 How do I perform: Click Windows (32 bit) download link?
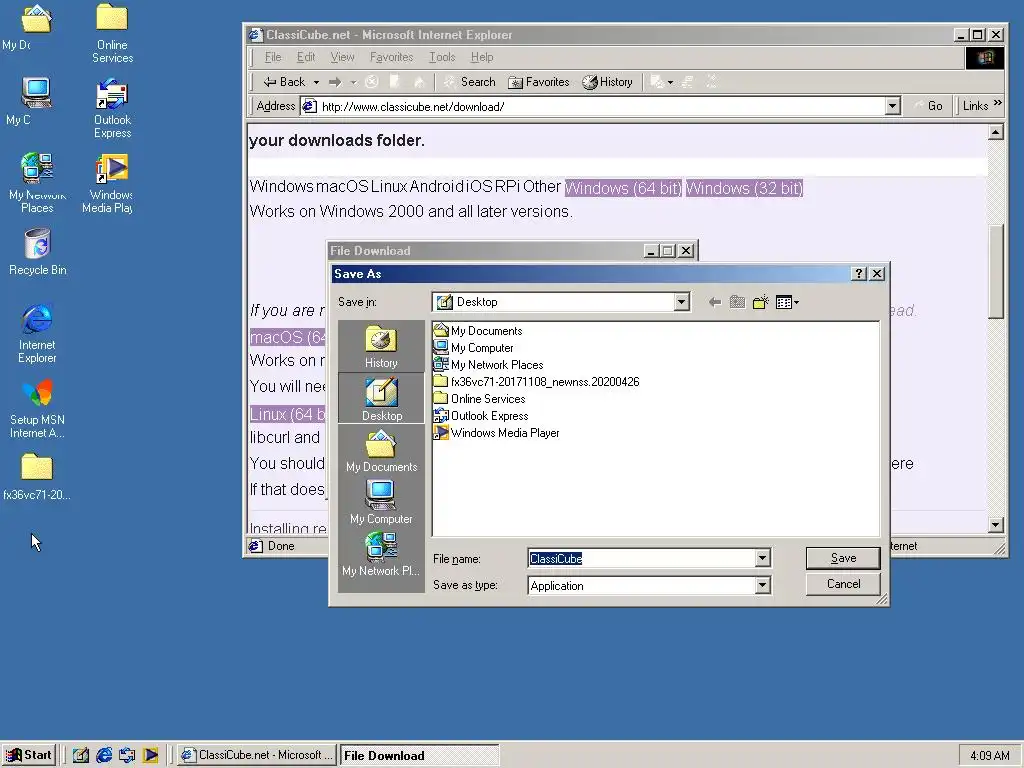744,188
